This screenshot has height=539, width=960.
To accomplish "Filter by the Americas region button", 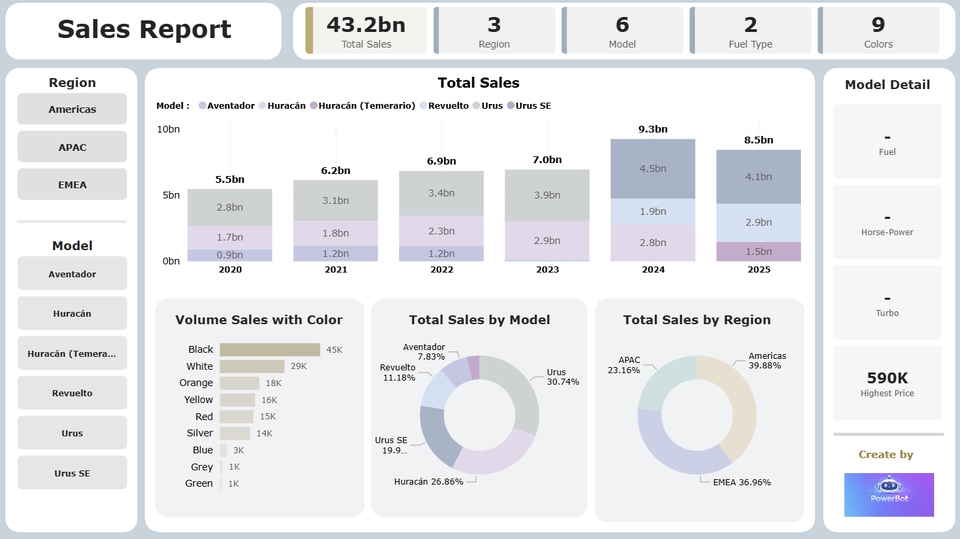I will click(x=72, y=109).
